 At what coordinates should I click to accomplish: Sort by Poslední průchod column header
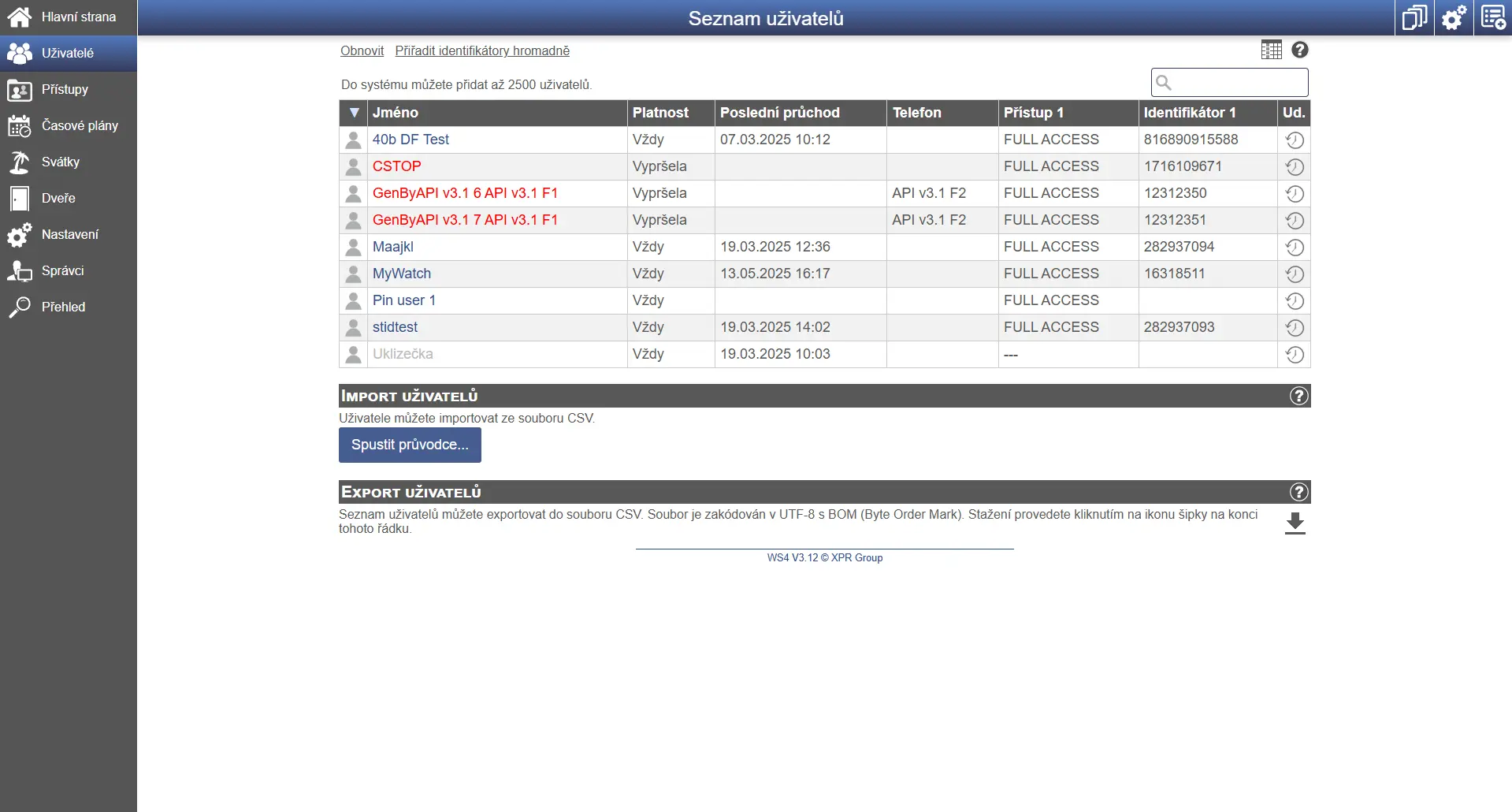[x=779, y=113]
